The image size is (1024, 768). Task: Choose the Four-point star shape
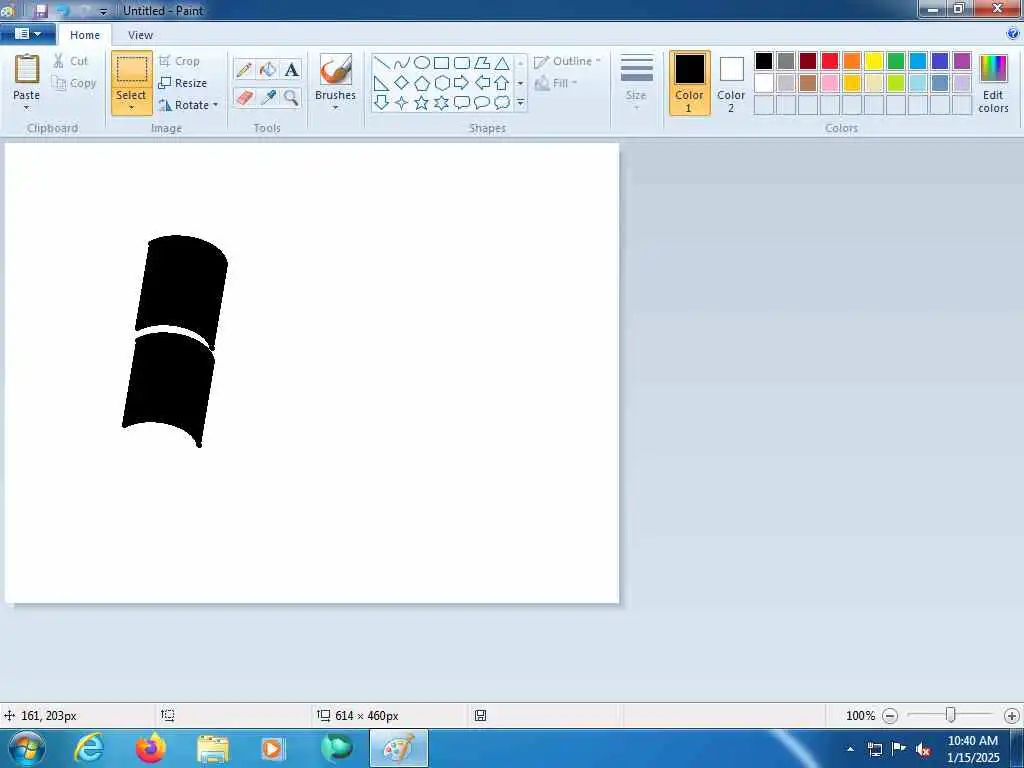pos(402,103)
